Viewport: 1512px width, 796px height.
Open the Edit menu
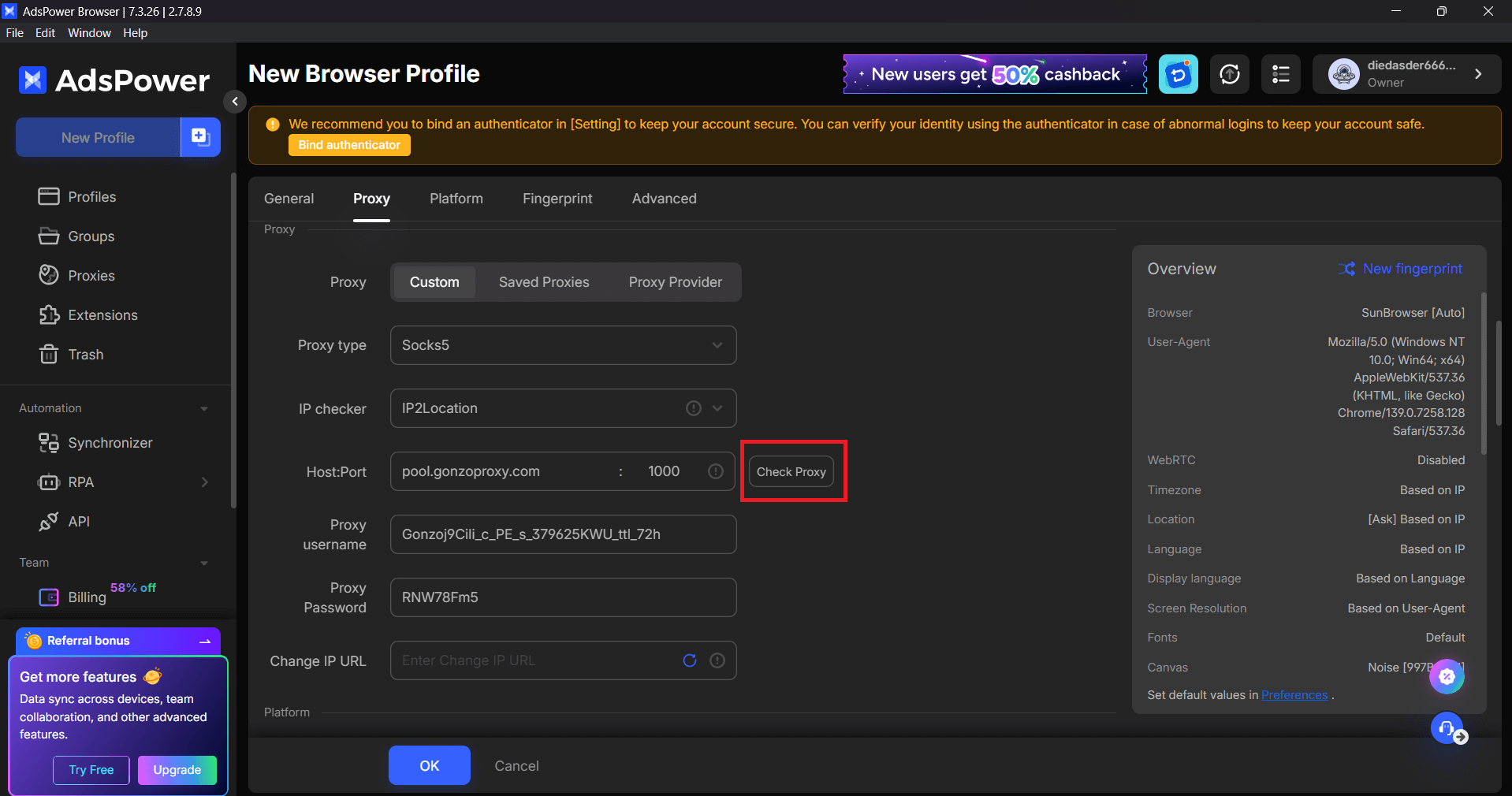tap(45, 32)
